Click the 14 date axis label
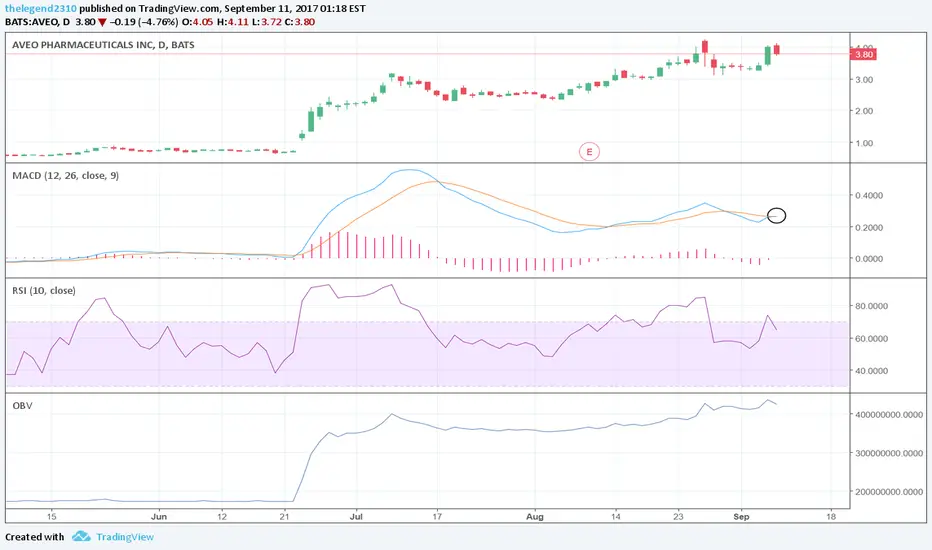The image size is (932, 550). coord(616,517)
